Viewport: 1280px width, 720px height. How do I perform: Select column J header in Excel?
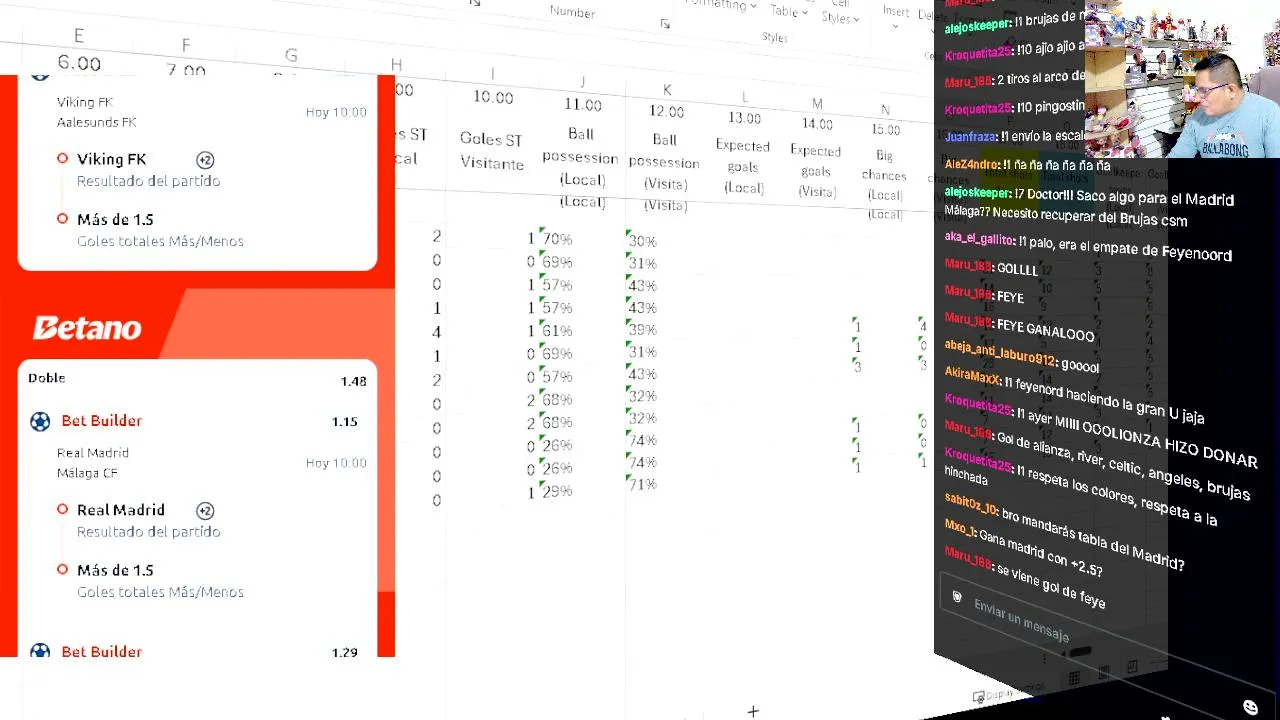[x=582, y=82]
